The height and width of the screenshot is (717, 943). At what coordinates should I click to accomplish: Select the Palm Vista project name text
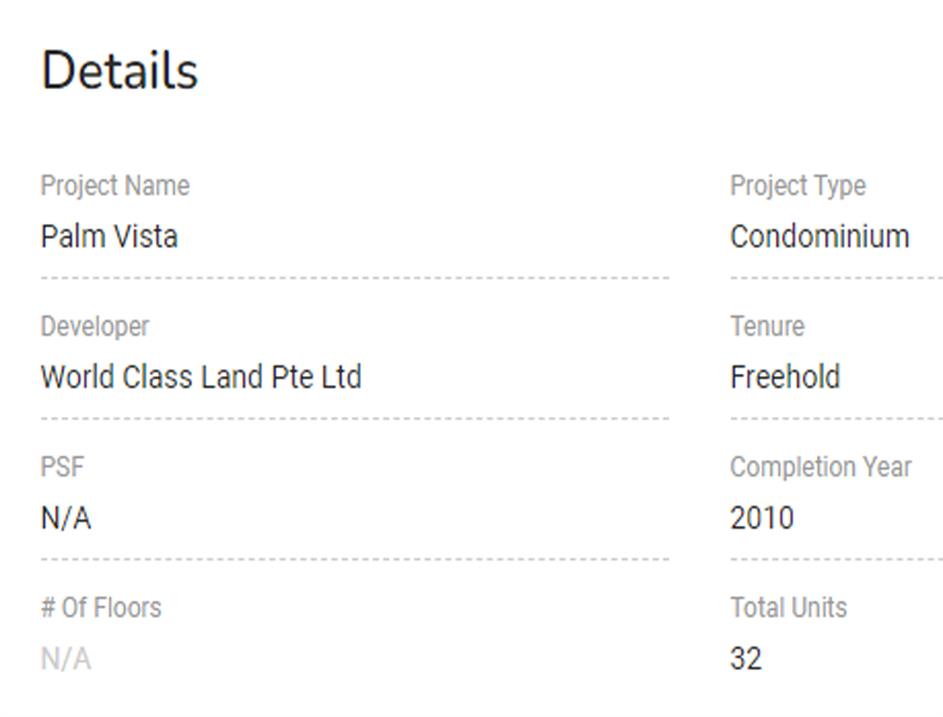(x=109, y=237)
